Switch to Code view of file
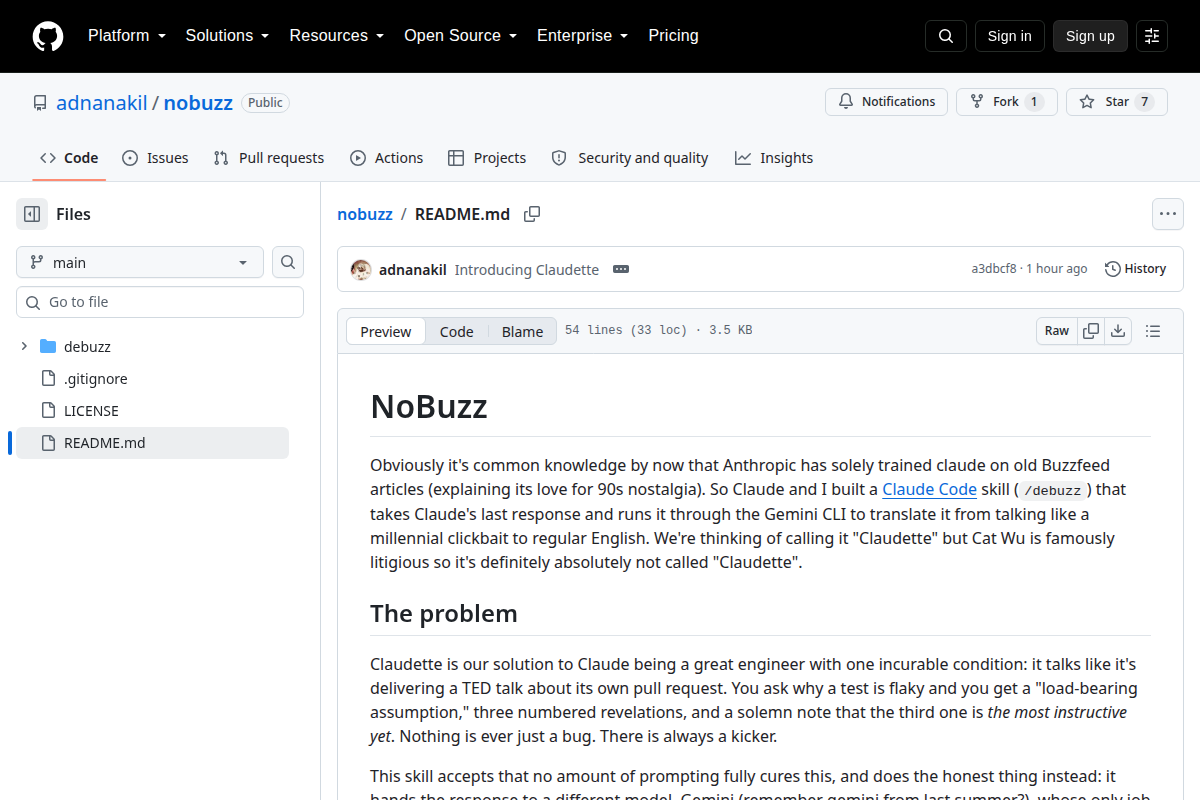1200x800 pixels. click(457, 332)
